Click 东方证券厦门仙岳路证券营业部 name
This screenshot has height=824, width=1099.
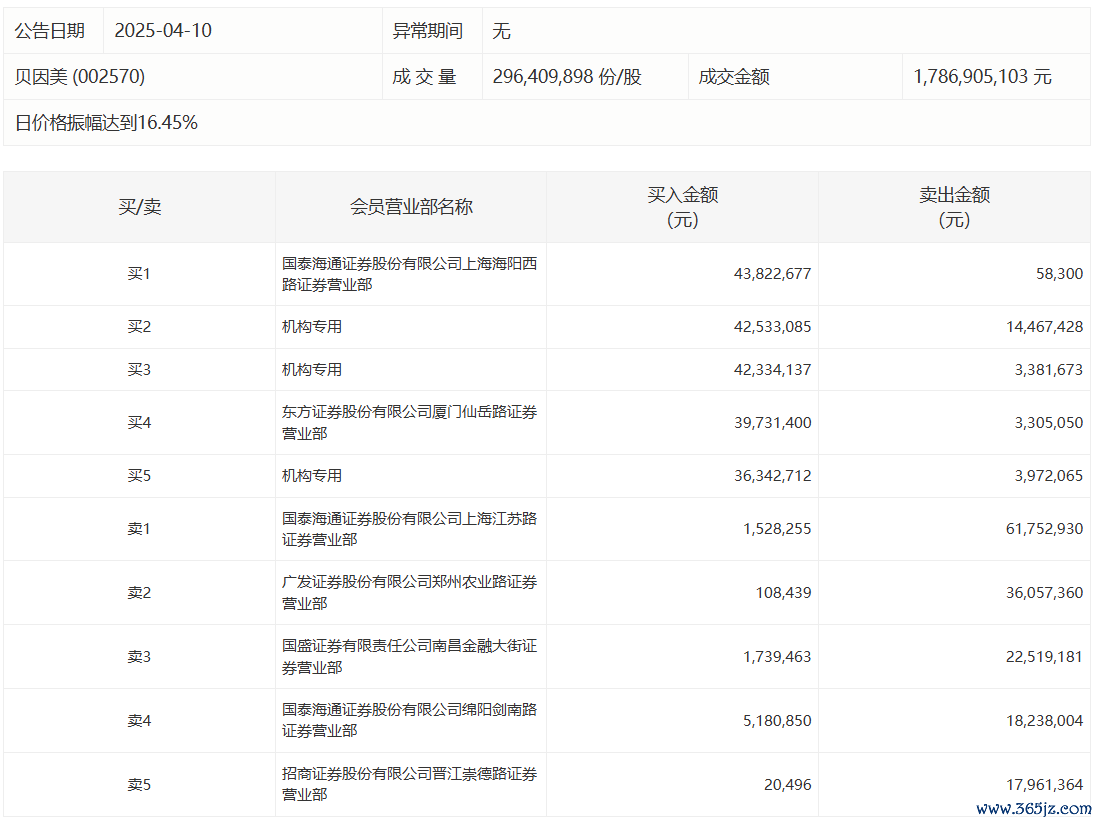[409, 423]
